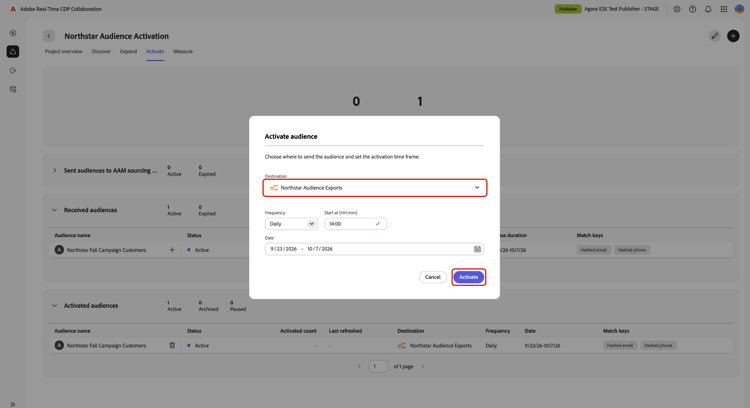Click Northstar Audience Exports destination cell

click(441, 345)
